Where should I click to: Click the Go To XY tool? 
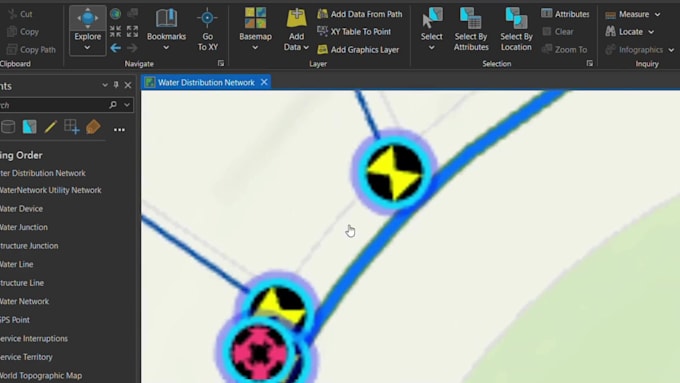pos(207,29)
